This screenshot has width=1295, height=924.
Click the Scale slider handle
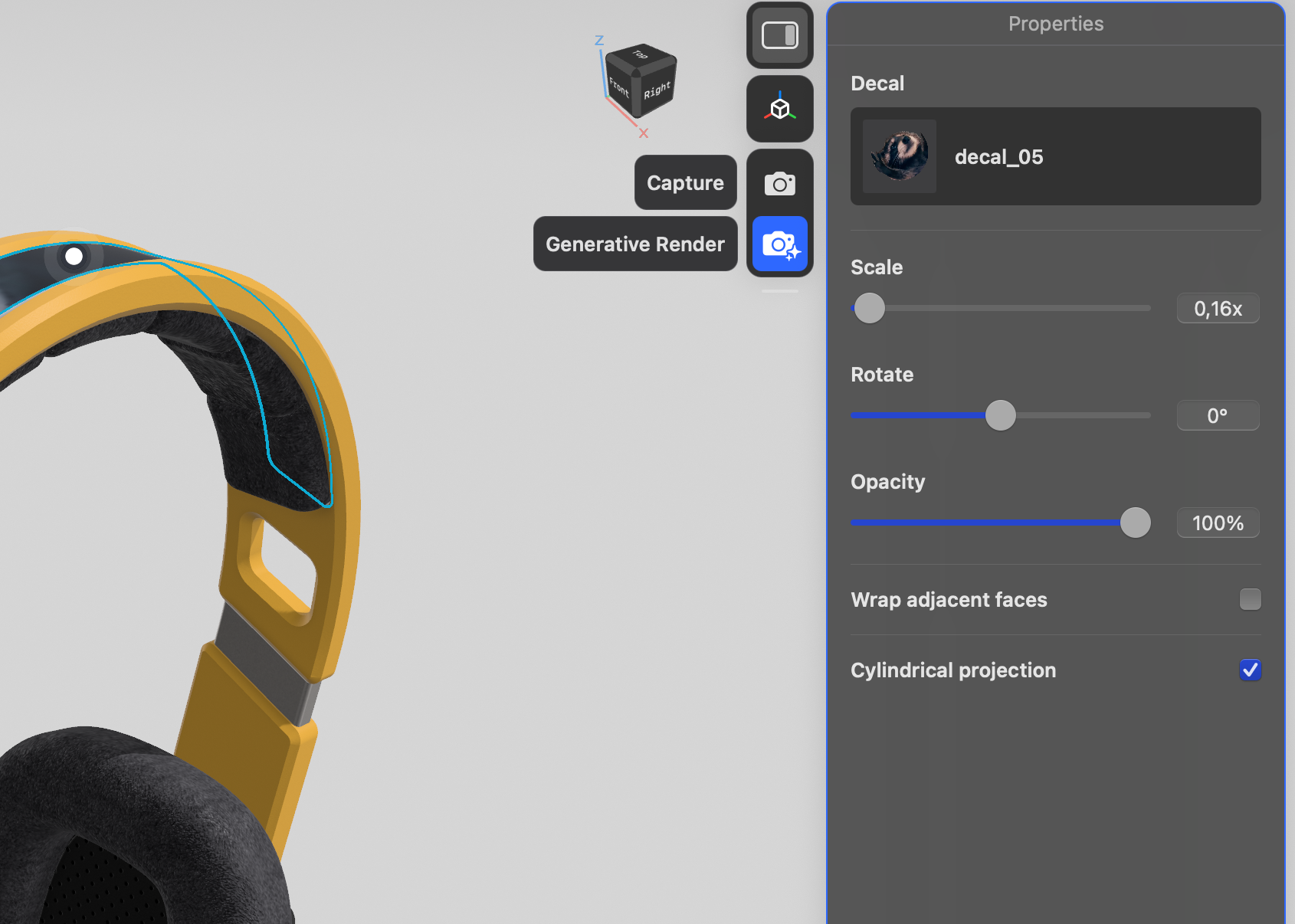tap(869, 308)
